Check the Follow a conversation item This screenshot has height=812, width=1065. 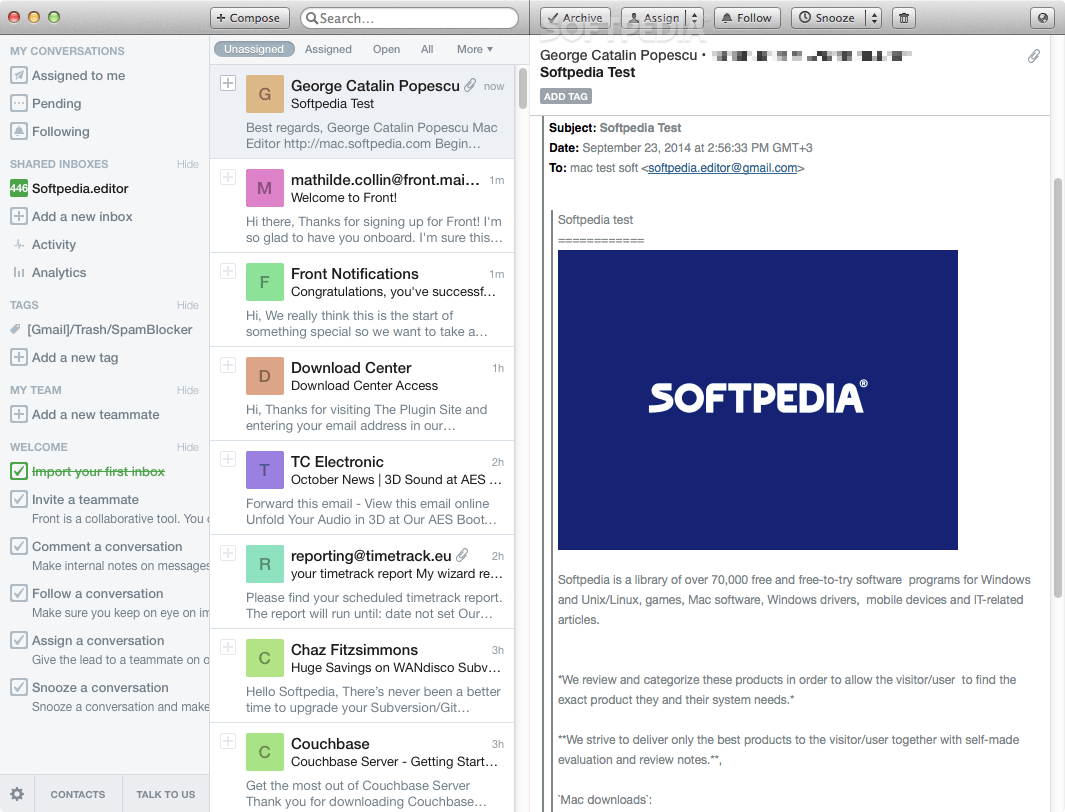pos(19,593)
